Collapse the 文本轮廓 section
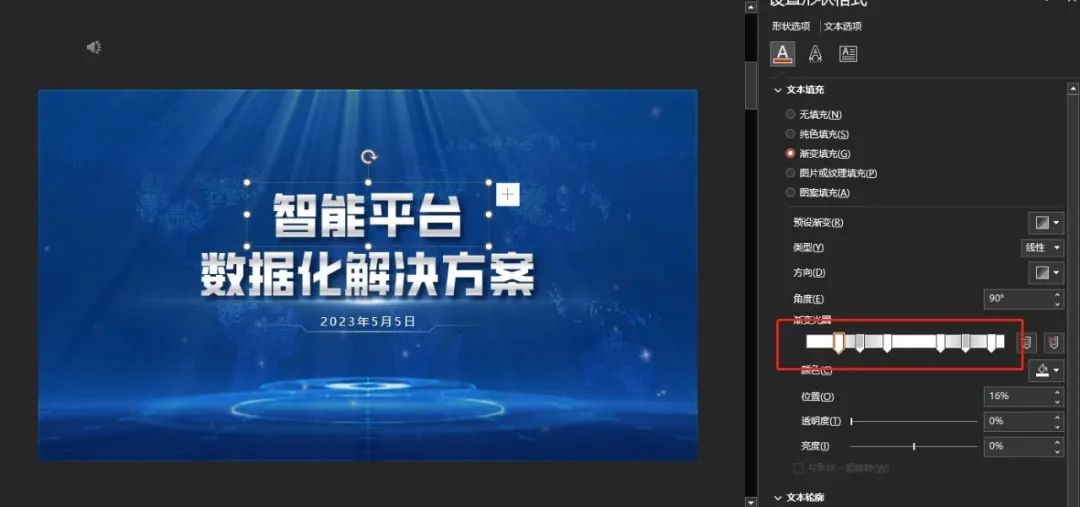 [778, 497]
